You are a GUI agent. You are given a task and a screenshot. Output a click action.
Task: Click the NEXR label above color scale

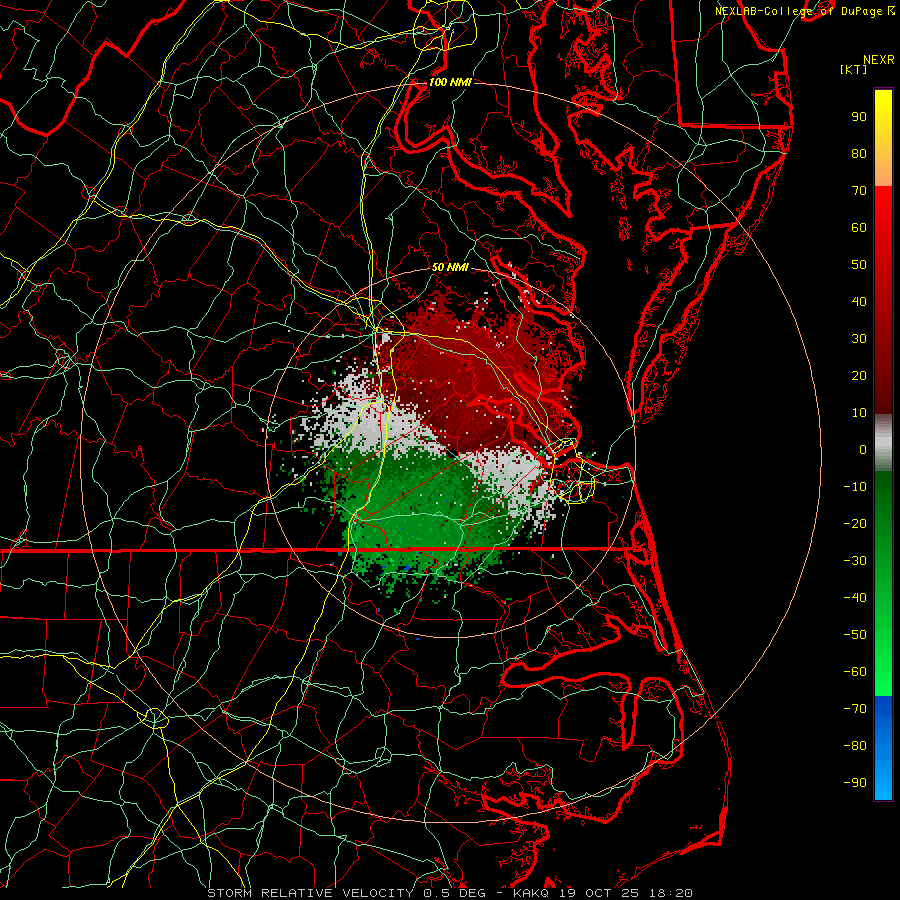point(879,60)
